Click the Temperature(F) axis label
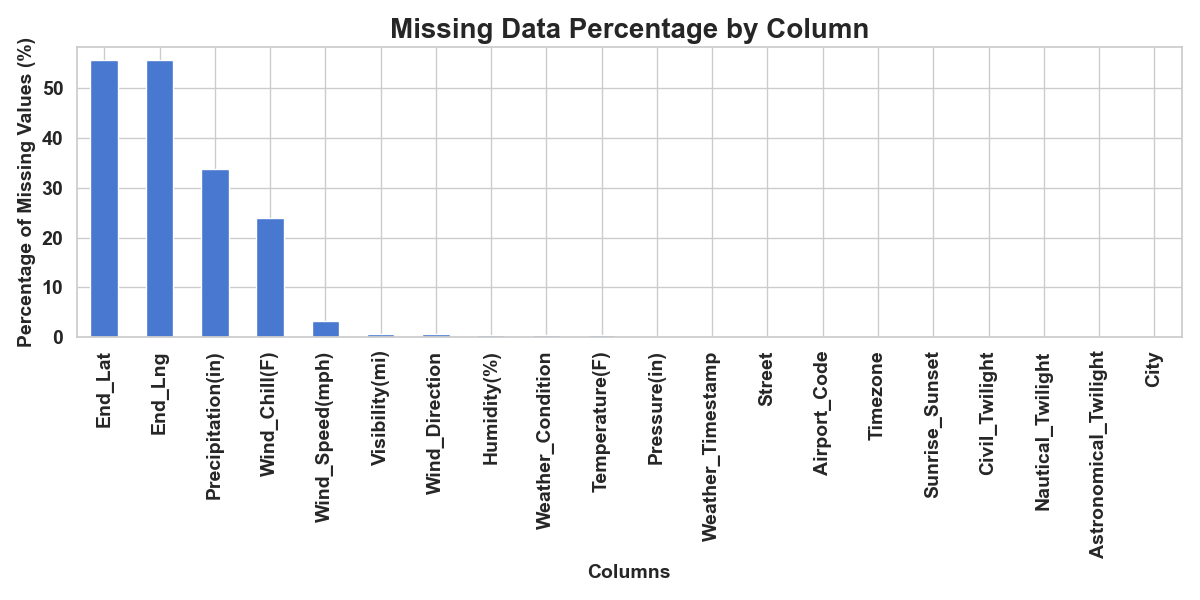The height and width of the screenshot is (600, 1200). [602, 421]
